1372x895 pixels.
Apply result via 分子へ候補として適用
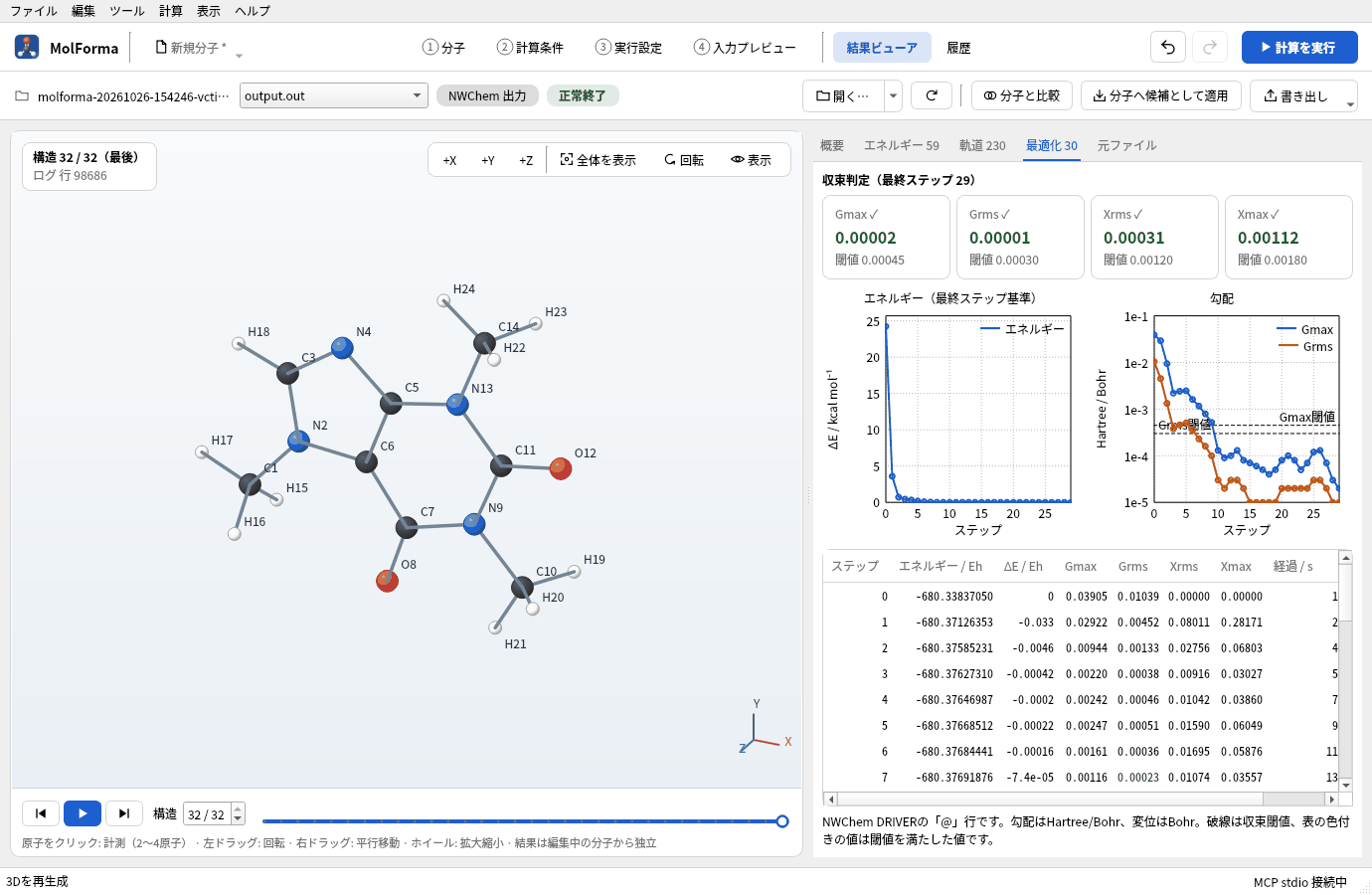click(x=1160, y=95)
